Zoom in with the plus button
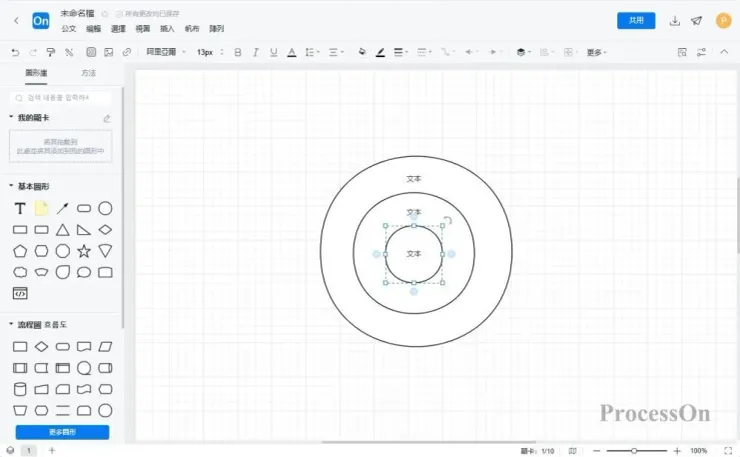The height and width of the screenshot is (457, 740). pos(677,451)
